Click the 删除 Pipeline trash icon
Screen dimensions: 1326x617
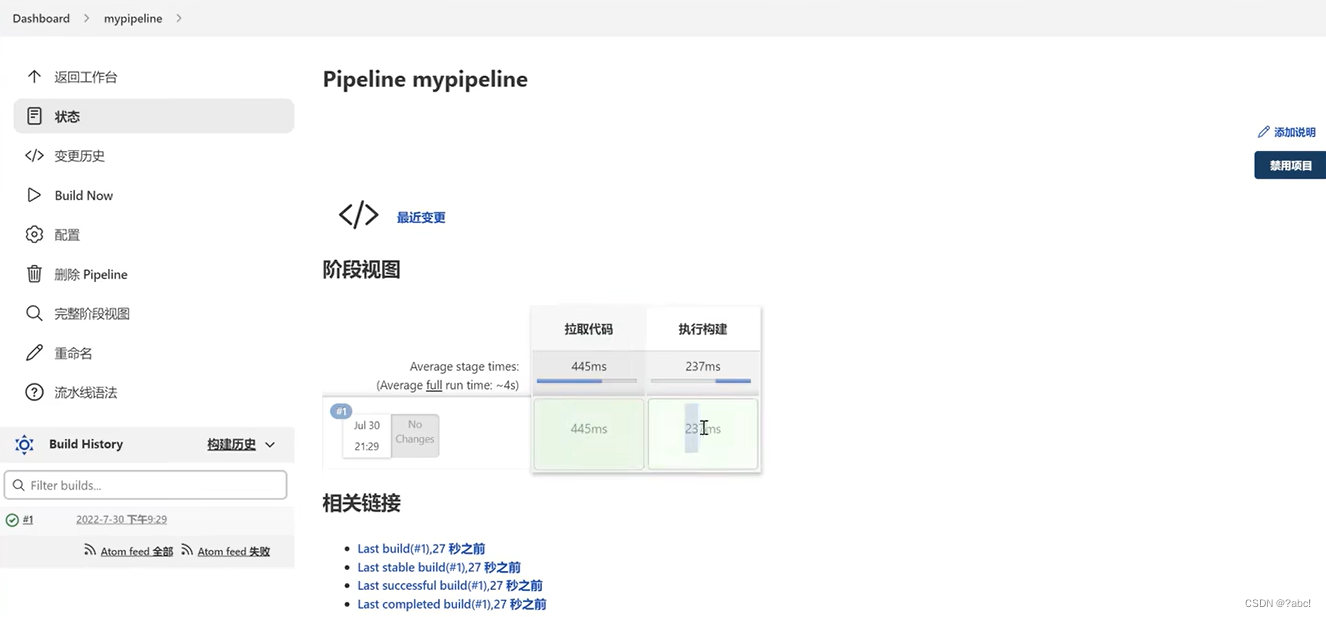(32, 274)
